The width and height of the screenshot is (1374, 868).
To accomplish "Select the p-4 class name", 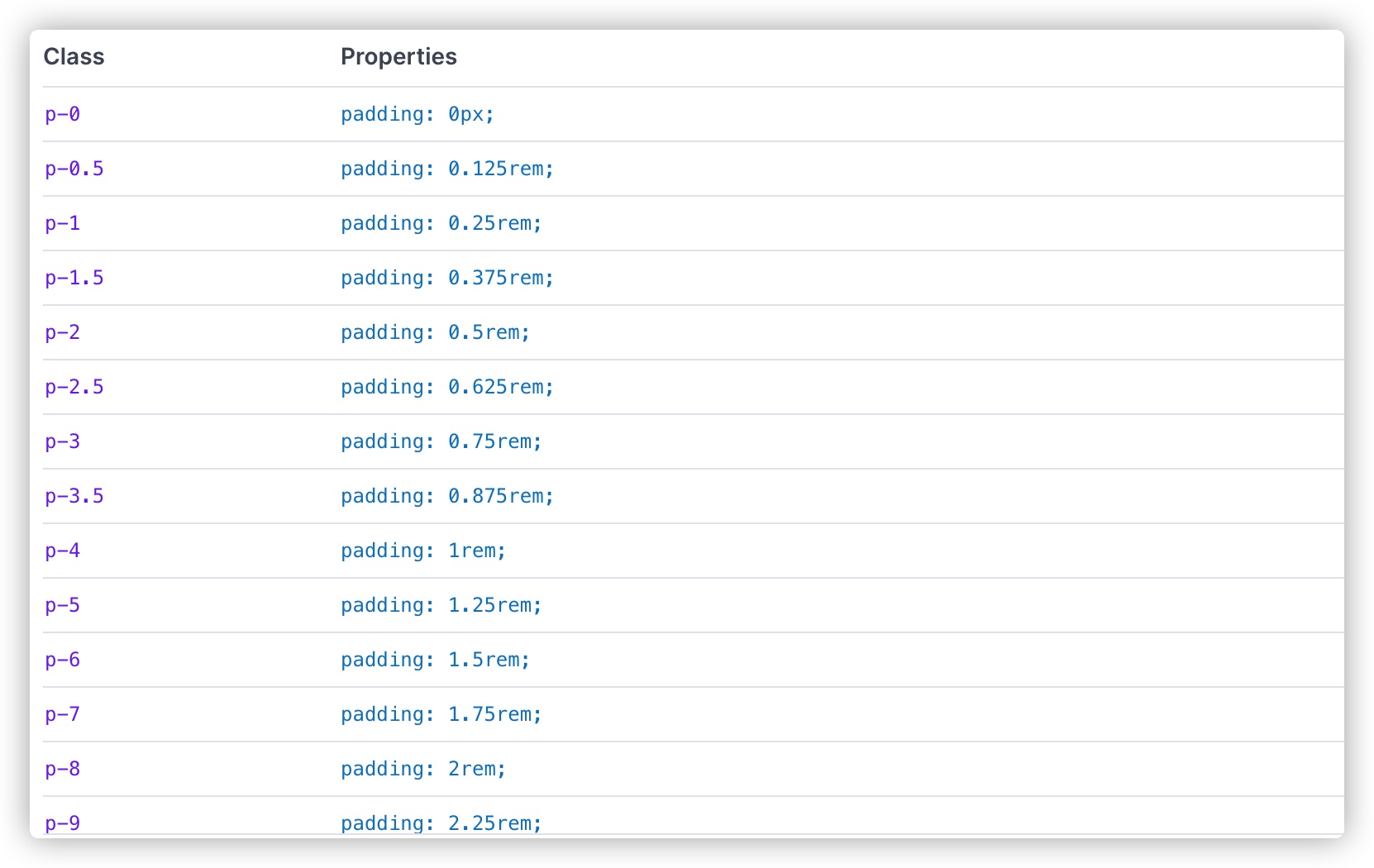I will pyautogui.click(x=63, y=551).
